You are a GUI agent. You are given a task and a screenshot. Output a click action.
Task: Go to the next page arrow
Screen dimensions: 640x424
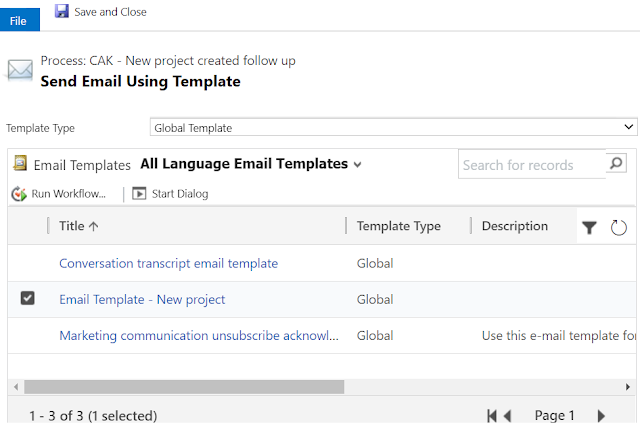tap(601, 415)
